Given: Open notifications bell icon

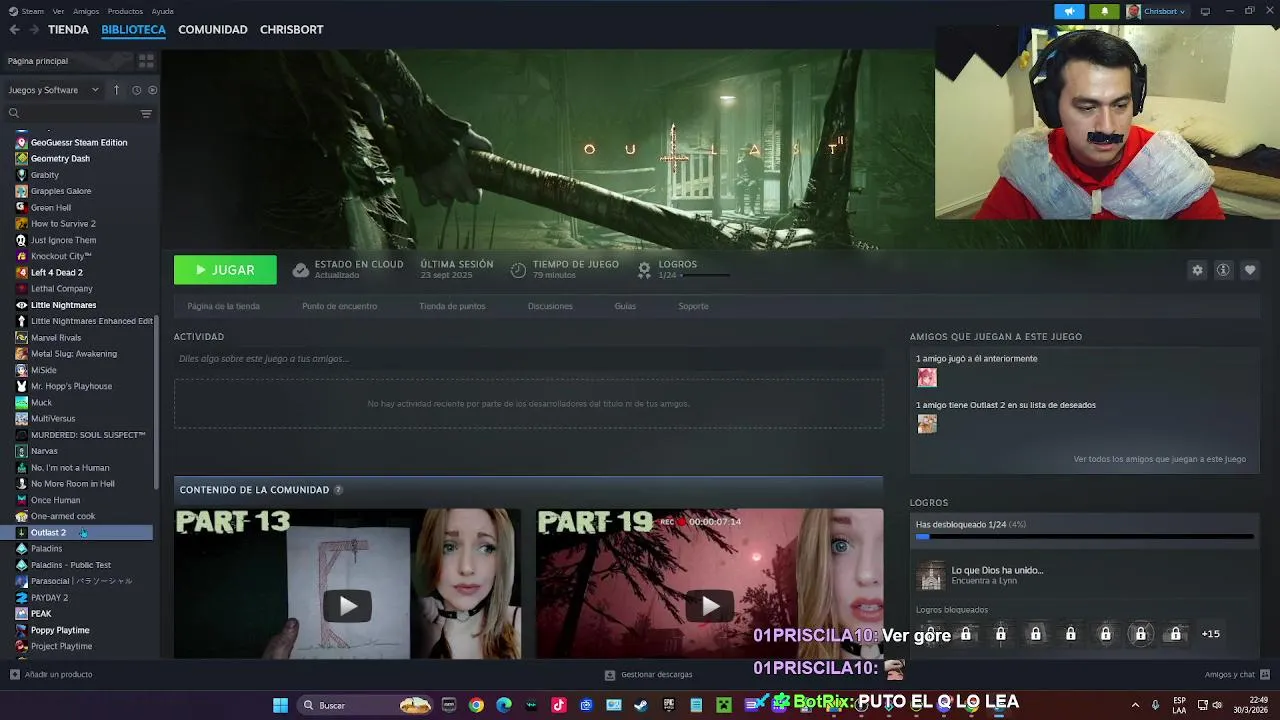Looking at the screenshot, I should coord(1104,11).
